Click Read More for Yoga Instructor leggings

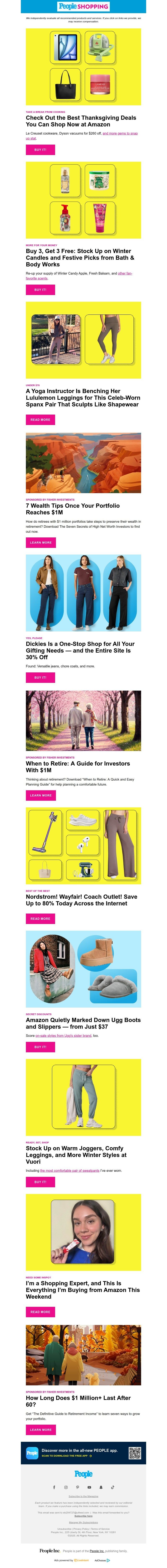(40, 419)
